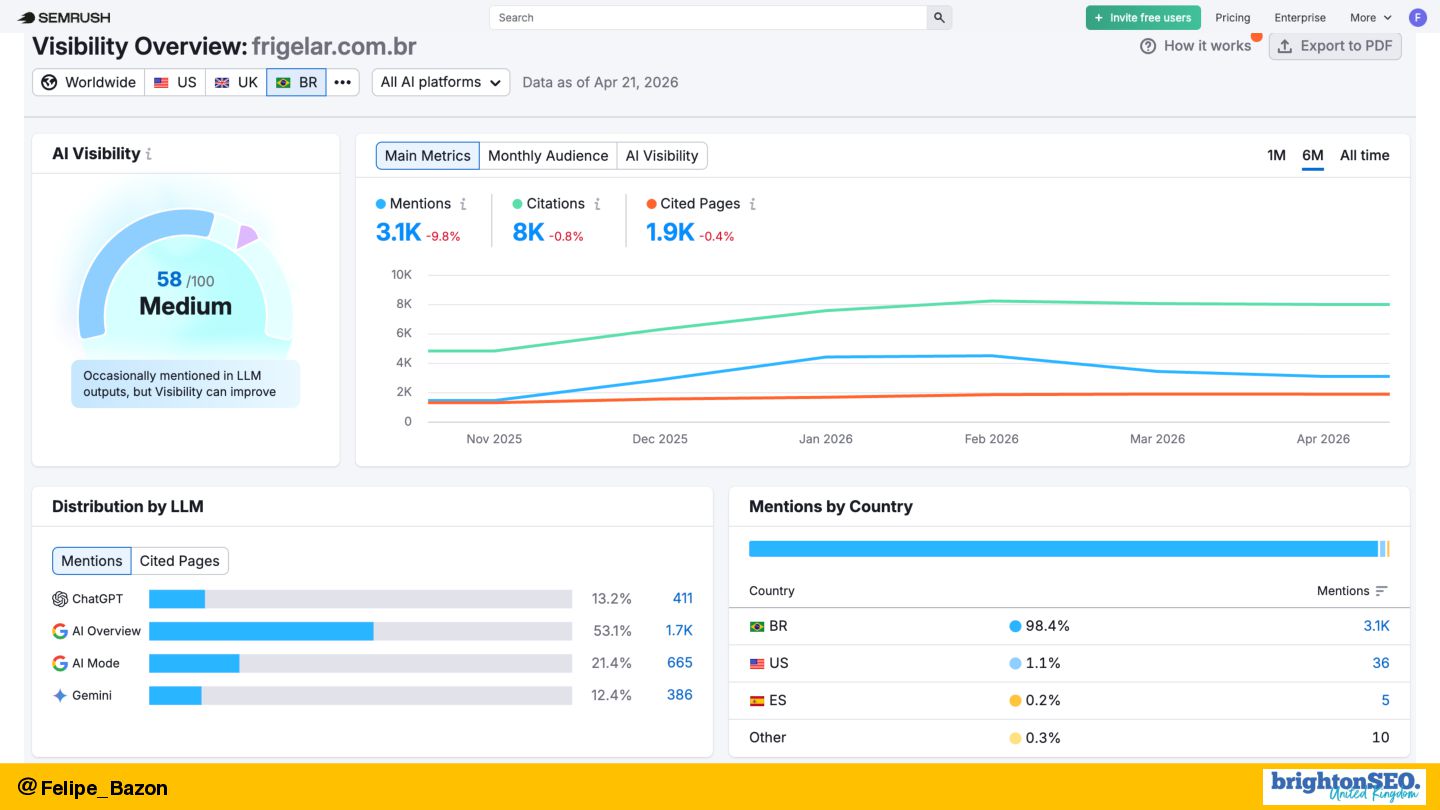Click info icon next to Mentions

463,204
